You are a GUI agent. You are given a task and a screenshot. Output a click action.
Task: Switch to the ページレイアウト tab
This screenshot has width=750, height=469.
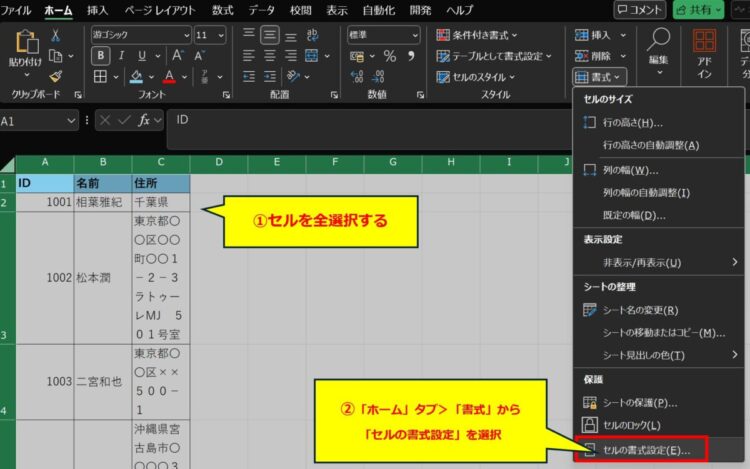click(x=160, y=10)
